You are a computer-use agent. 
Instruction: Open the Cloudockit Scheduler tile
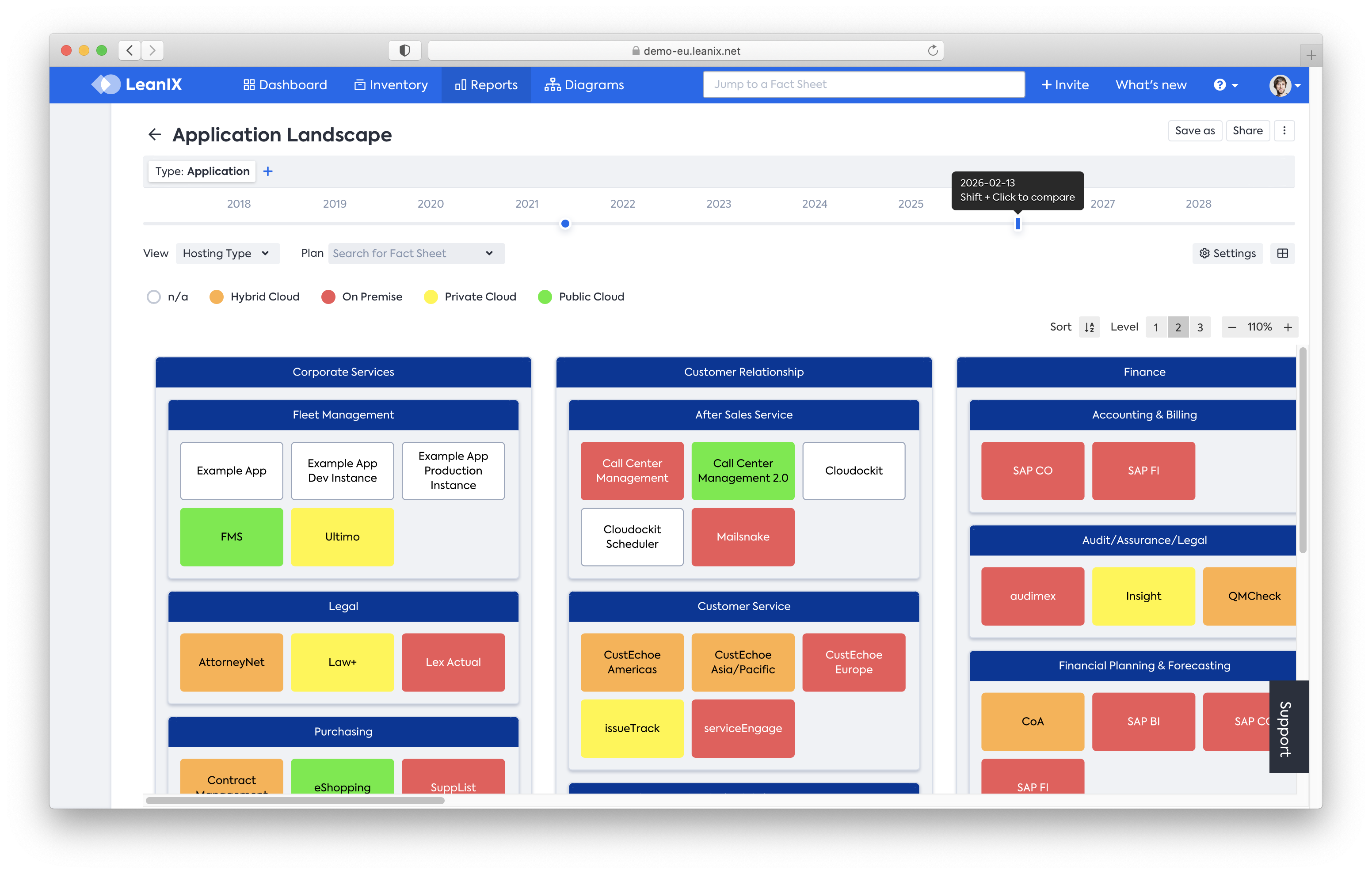point(632,537)
